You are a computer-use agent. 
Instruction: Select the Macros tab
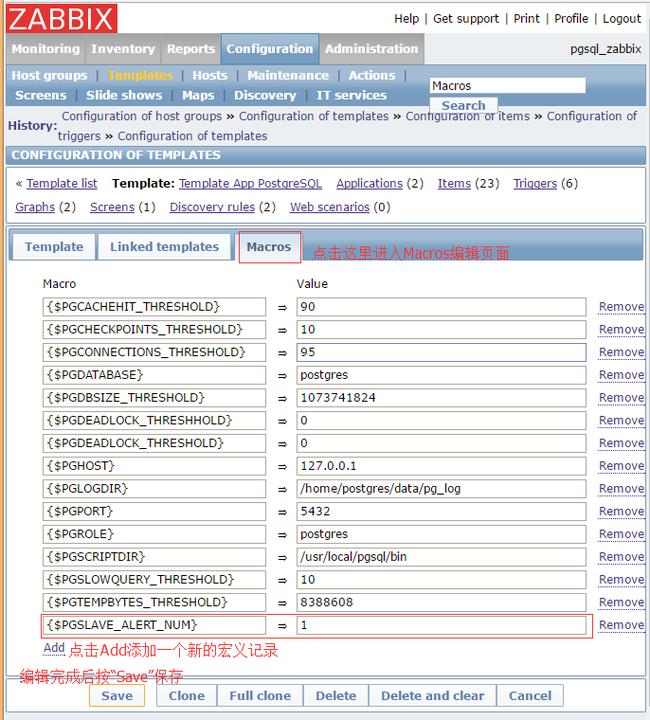click(x=269, y=247)
